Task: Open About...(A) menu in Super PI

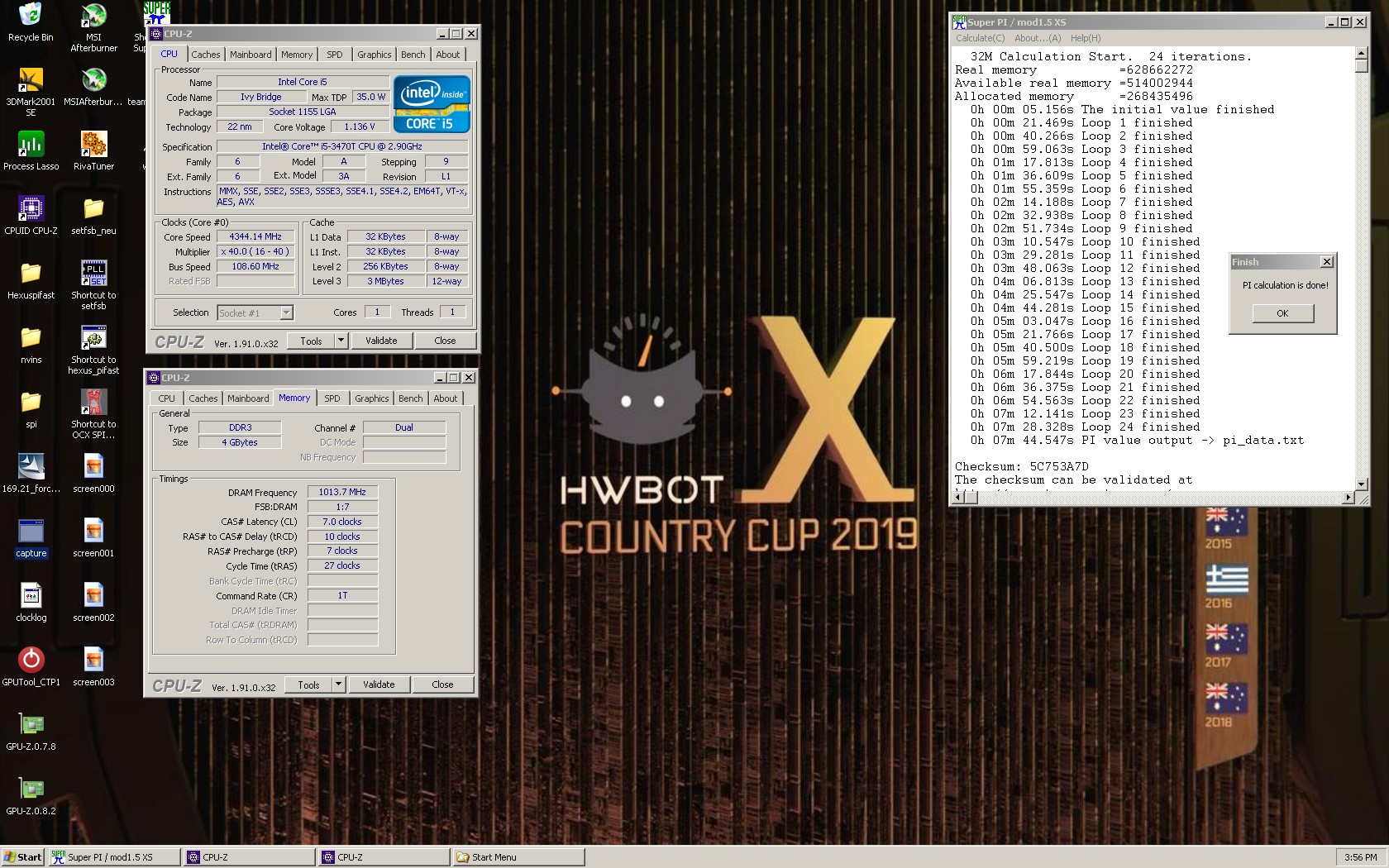Action: 1038,38
